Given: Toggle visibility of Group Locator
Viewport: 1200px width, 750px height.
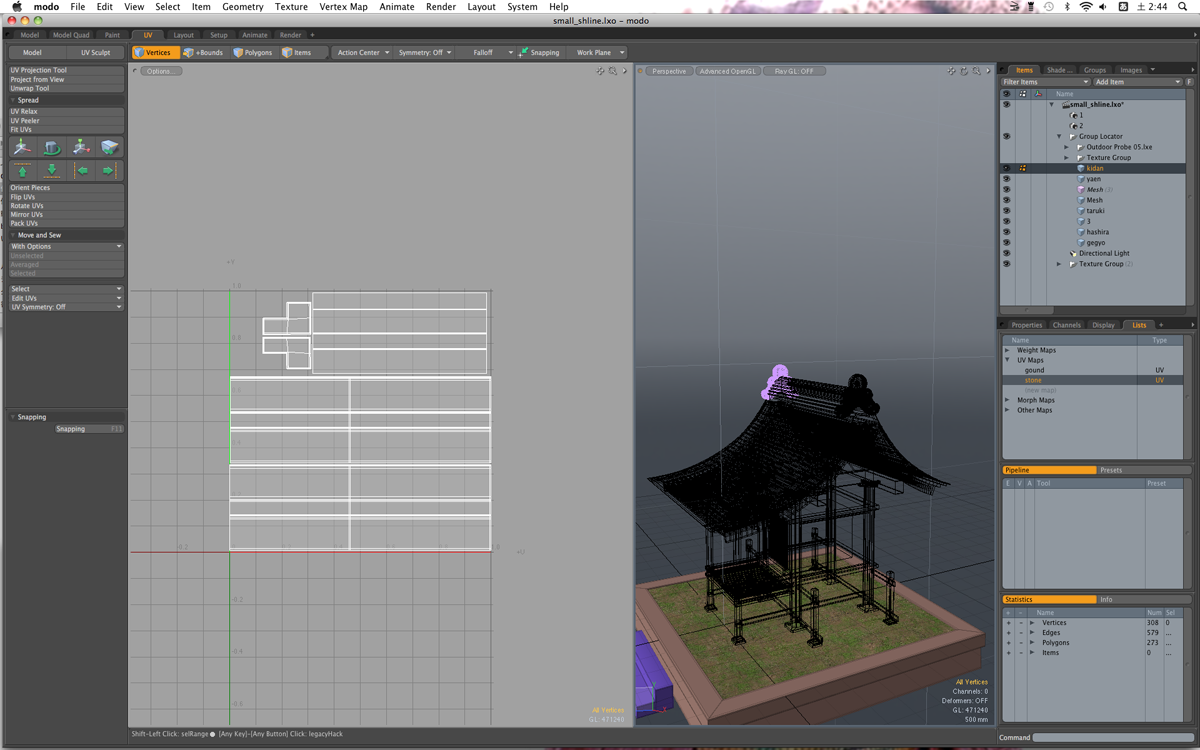Looking at the screenshot, I should 1007,136.
